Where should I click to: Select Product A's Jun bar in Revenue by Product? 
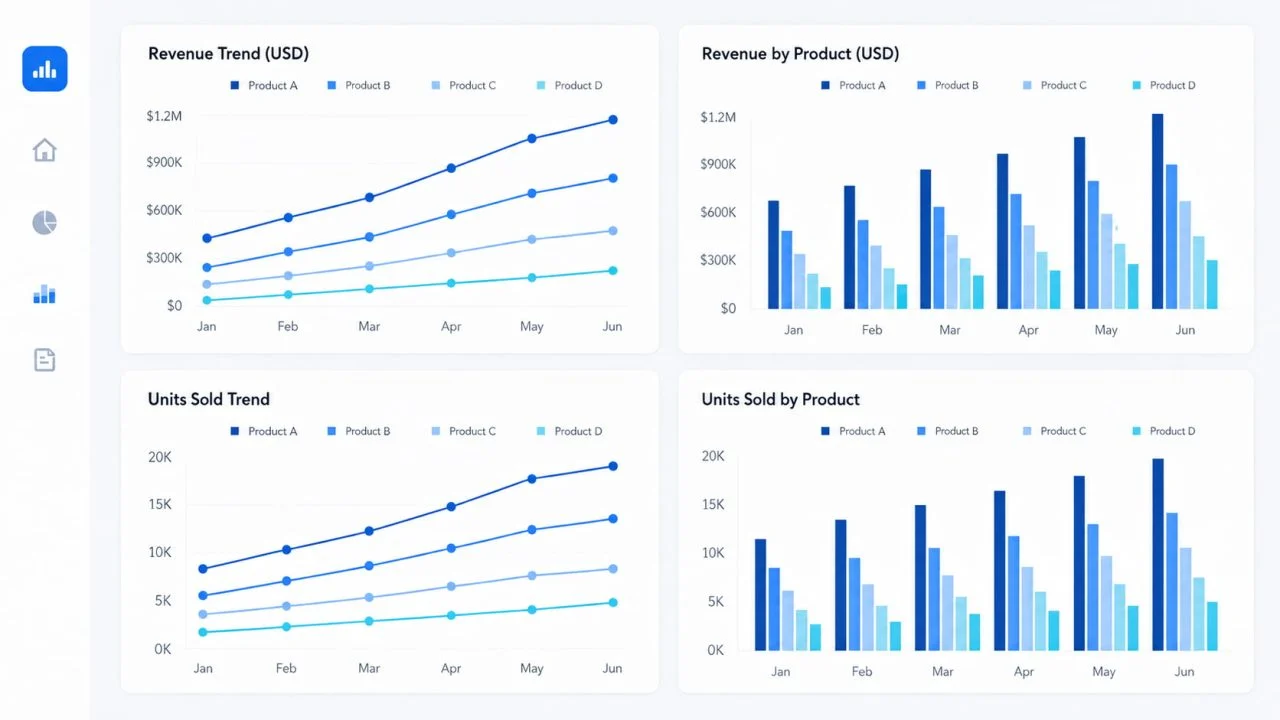click(x=1158, y=211)
